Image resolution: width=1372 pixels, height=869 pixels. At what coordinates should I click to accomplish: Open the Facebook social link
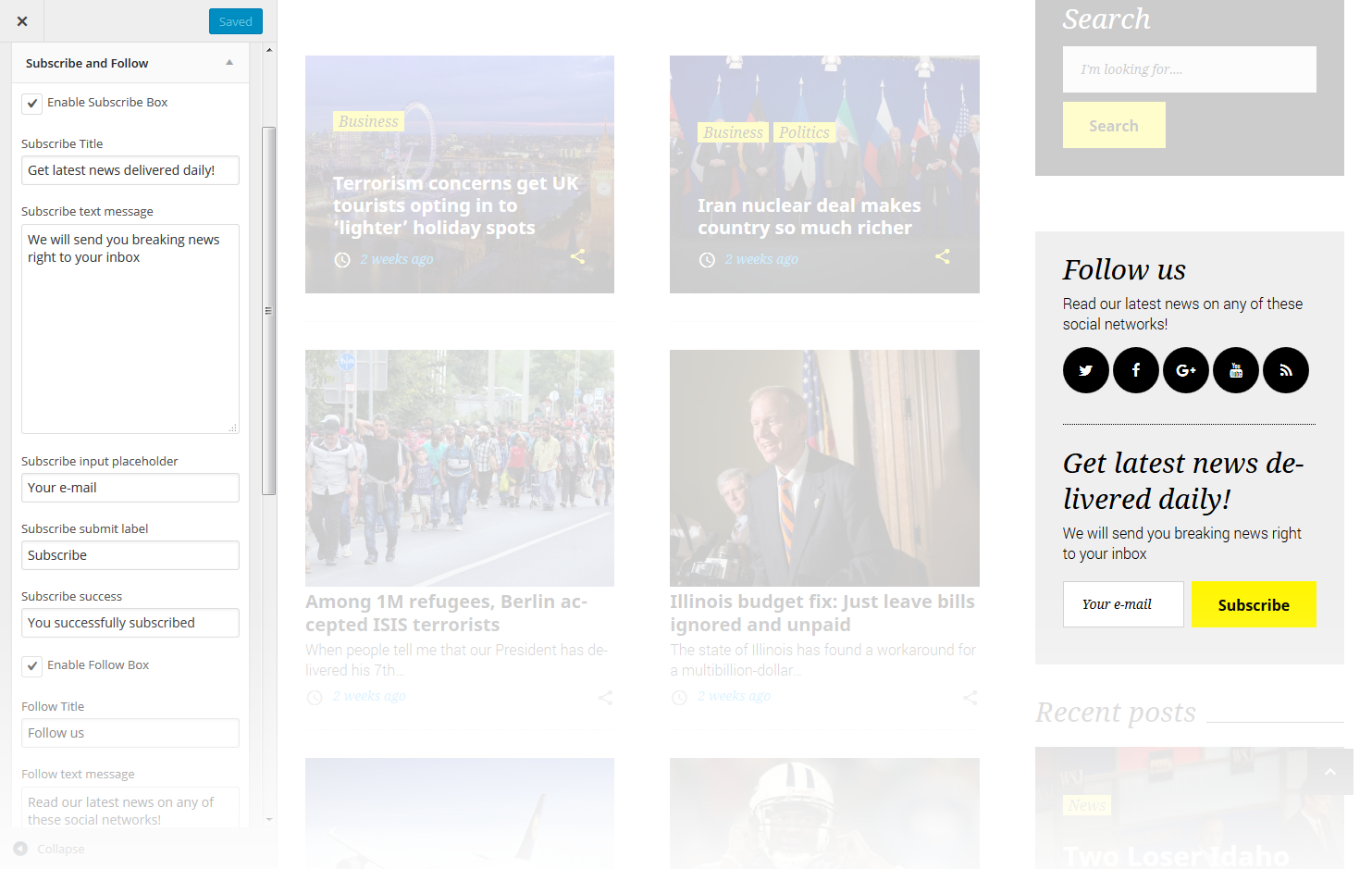1135,370
